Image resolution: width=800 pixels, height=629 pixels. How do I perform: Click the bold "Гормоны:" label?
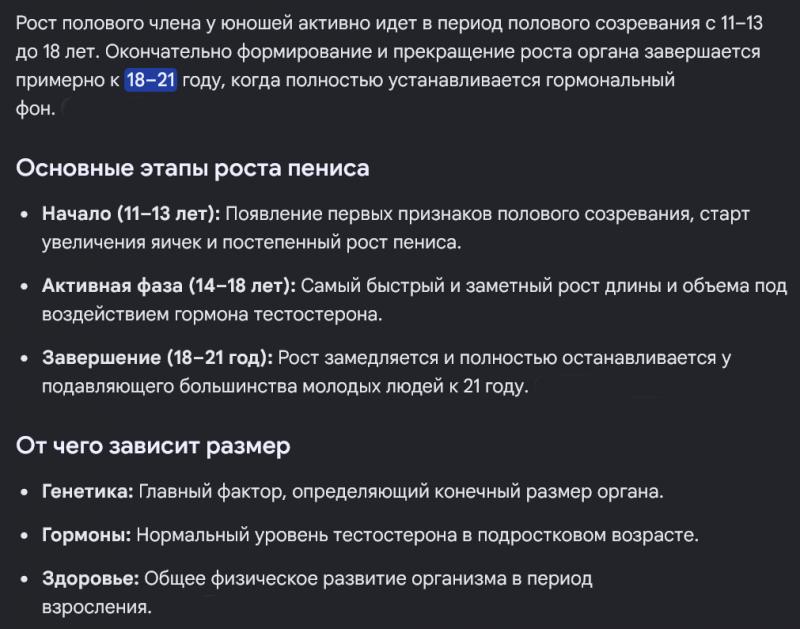[x=87, y=535]
